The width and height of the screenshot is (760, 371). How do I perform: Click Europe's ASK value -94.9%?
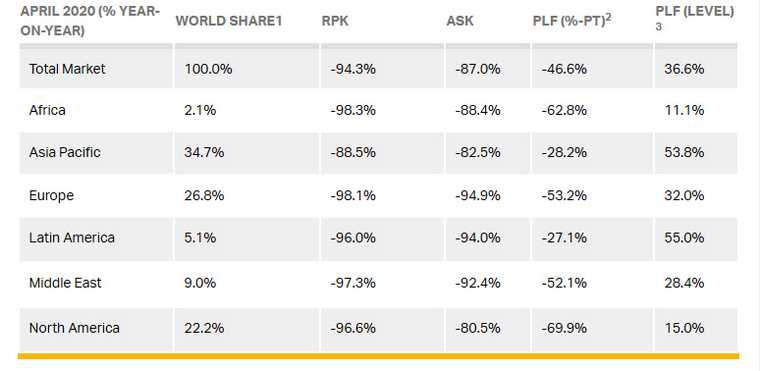coord(477,195)
